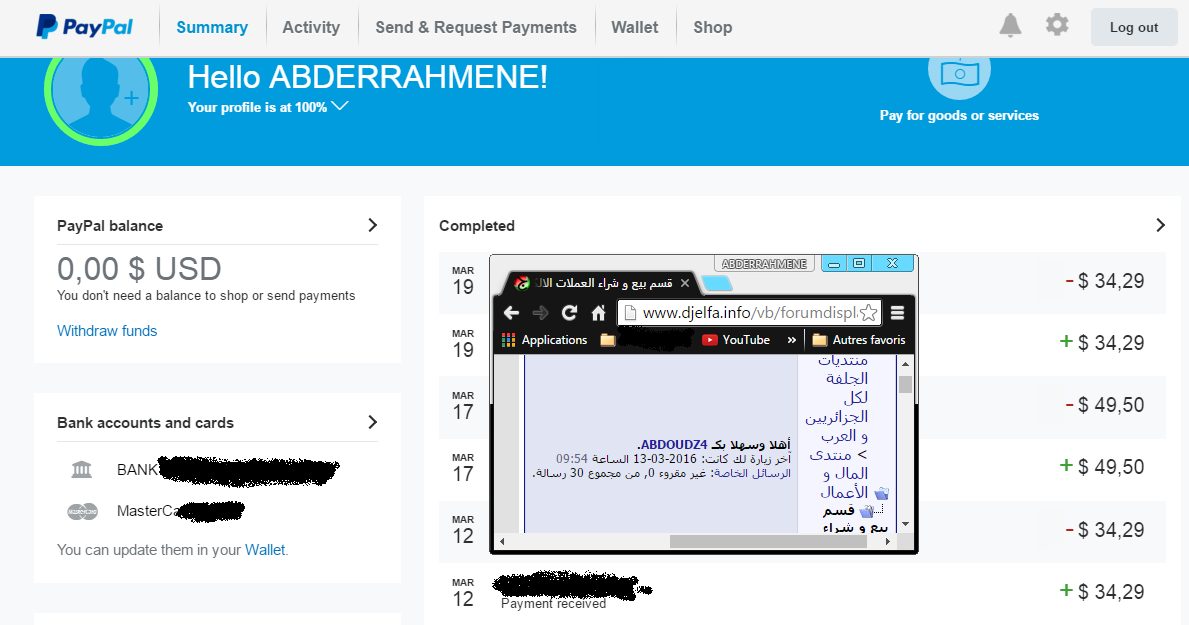Open the YouTube bookmark
The width and height of the screenshot is (1189, 625).
click(736, 340)
